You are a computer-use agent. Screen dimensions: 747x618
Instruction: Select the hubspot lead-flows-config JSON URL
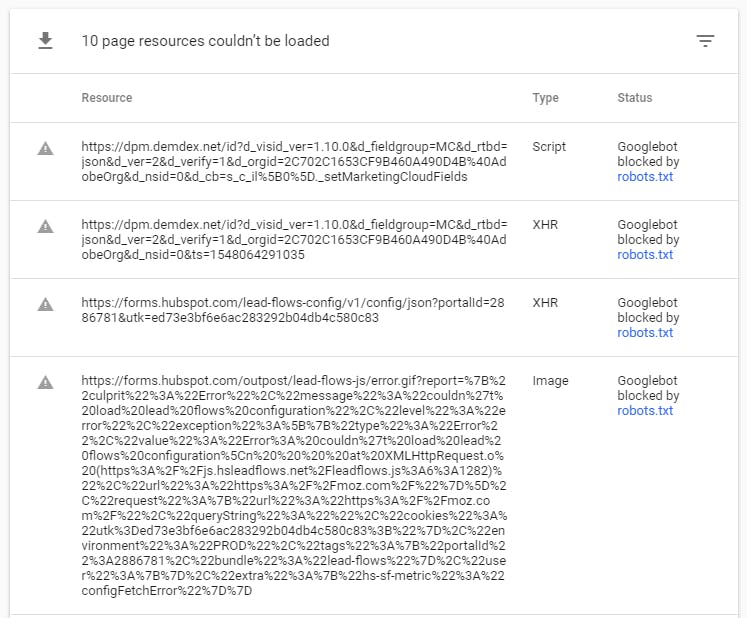point(293,310)
